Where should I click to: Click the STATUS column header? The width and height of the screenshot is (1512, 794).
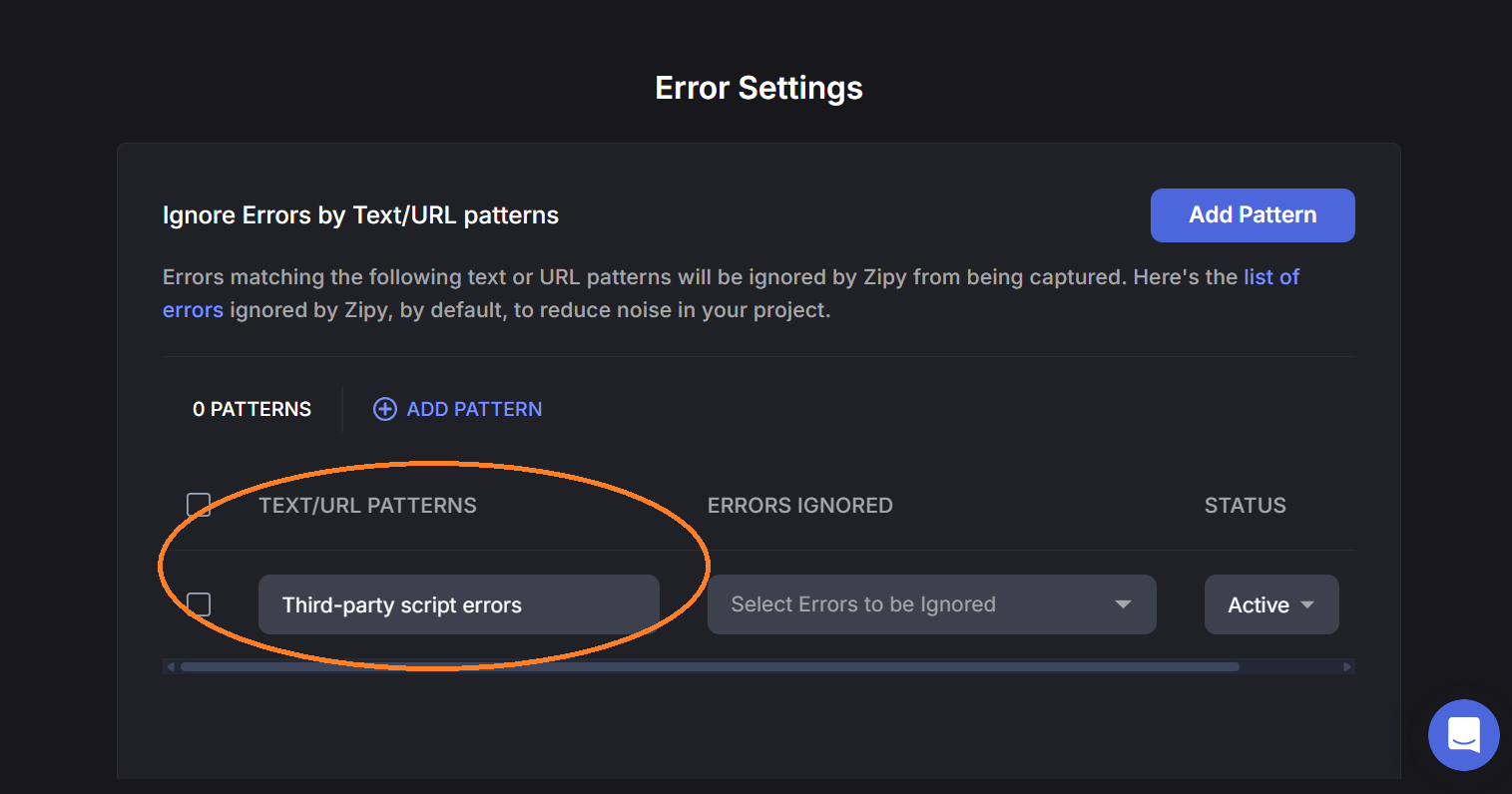click(x=1245, y=506)
